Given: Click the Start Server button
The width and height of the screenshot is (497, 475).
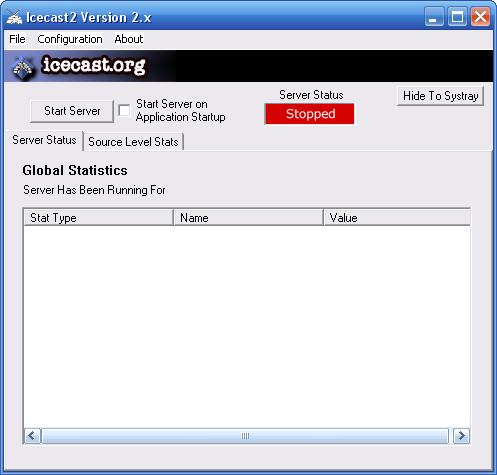Looking at the screenshot, I should point(72,111).
